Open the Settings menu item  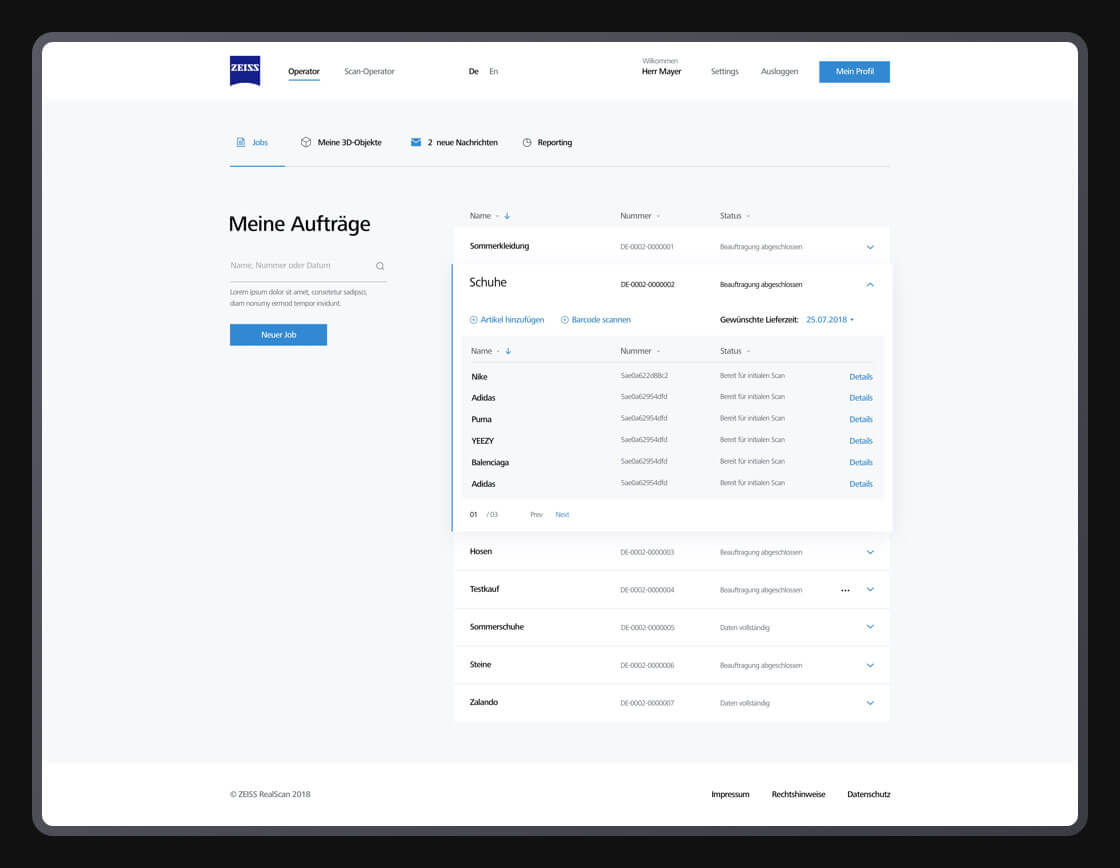725,72
